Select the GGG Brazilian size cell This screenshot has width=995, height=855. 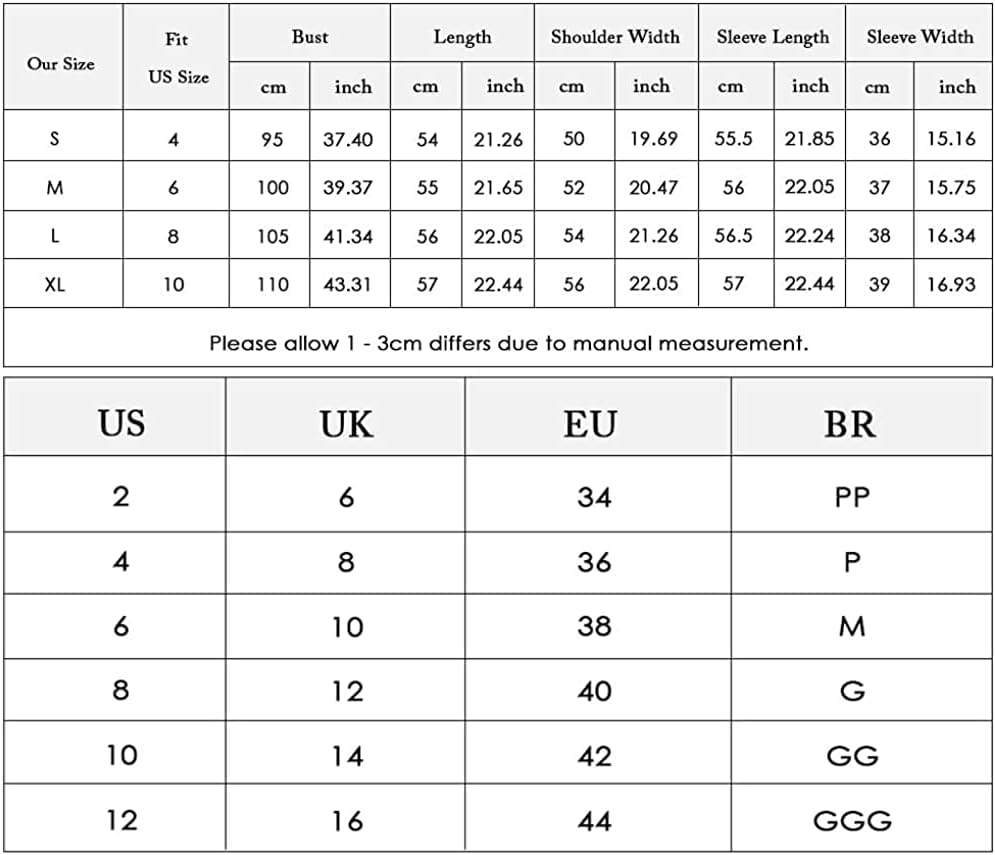tap(852, 821)
